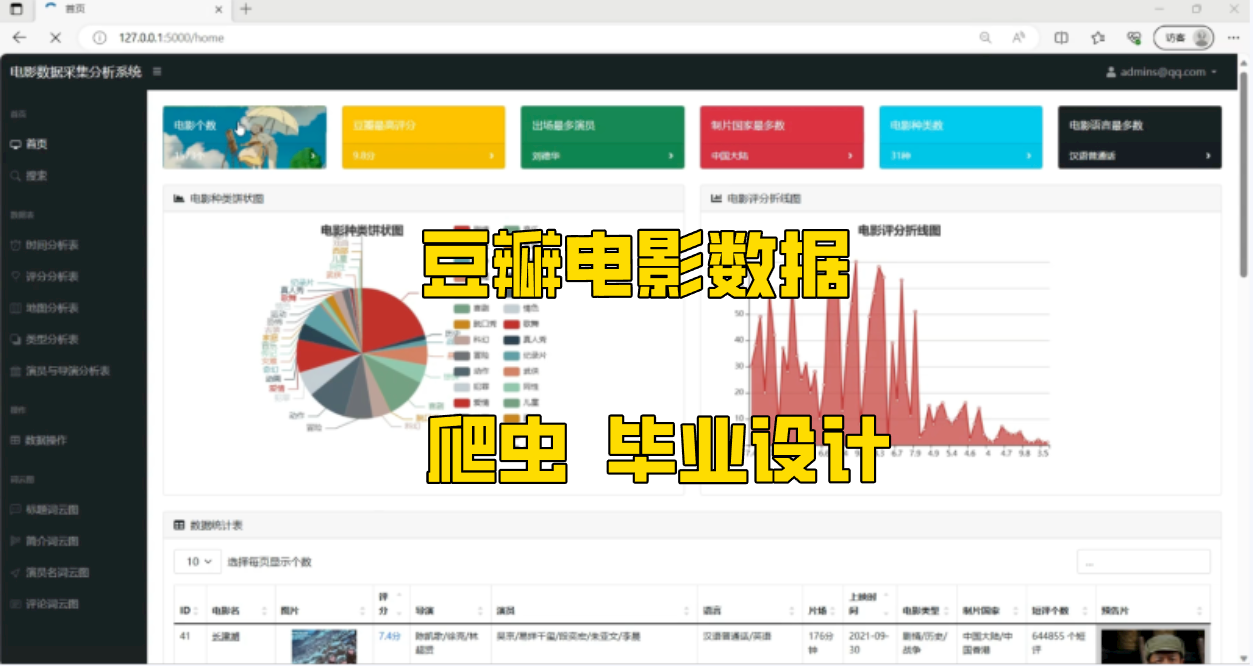
Task: Open browser favorites star icon
Action: click(1098, 37)
